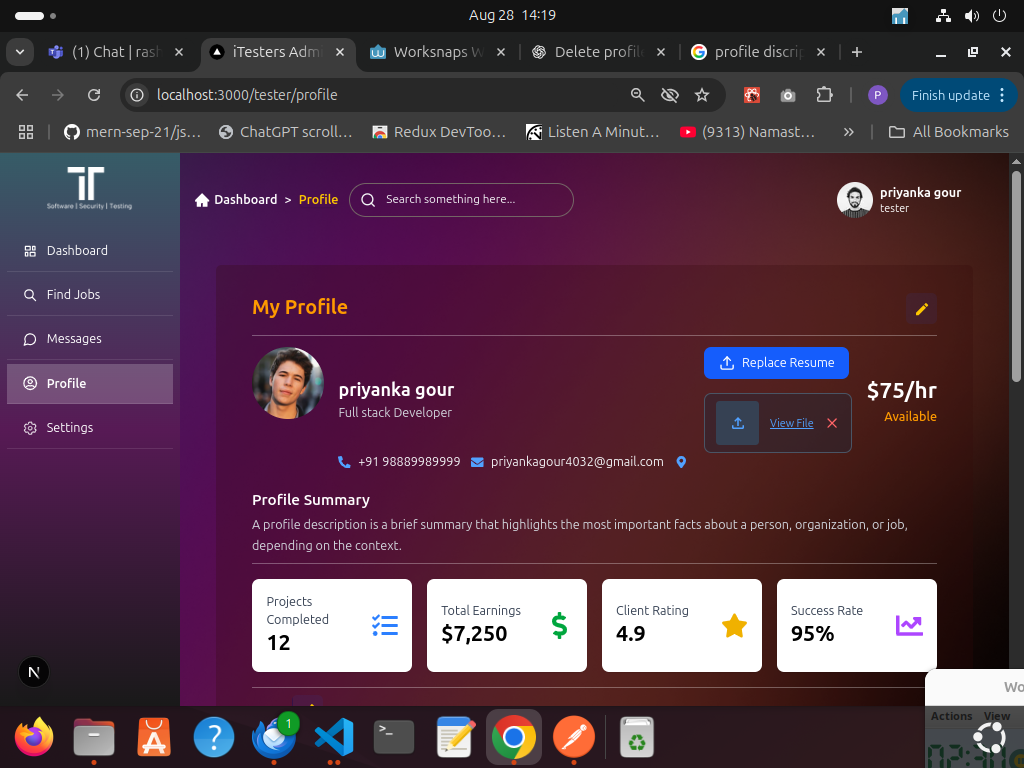Screen dimensions: 1024x768
Task: Launch Visual Studio Code from dock
Action: pyautogui.click(x=334, y=738)
